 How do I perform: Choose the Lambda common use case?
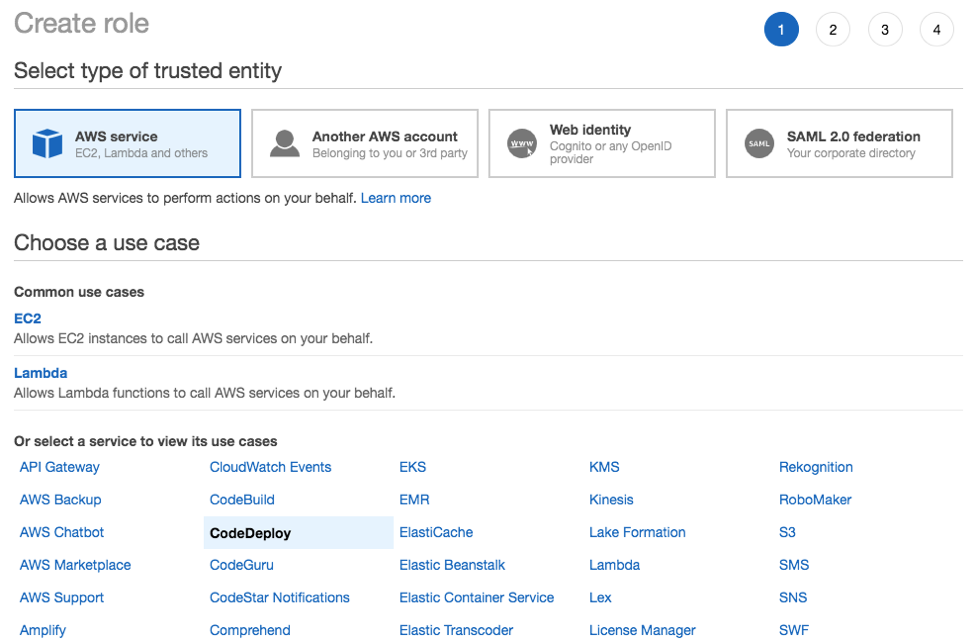pos(40,373)
